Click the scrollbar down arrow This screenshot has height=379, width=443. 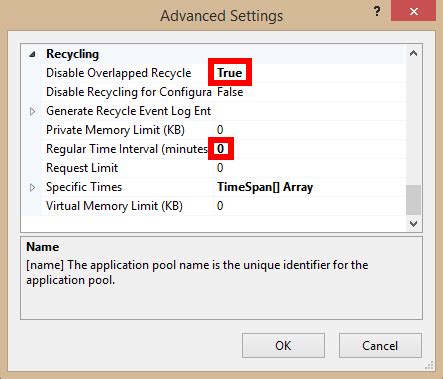click(413, 224)
